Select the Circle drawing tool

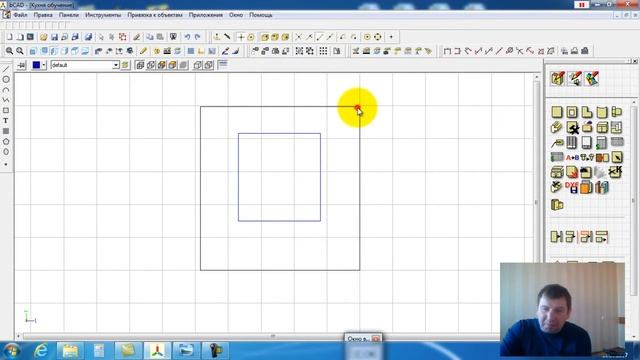pyautogui.click(x=6, y=80)
